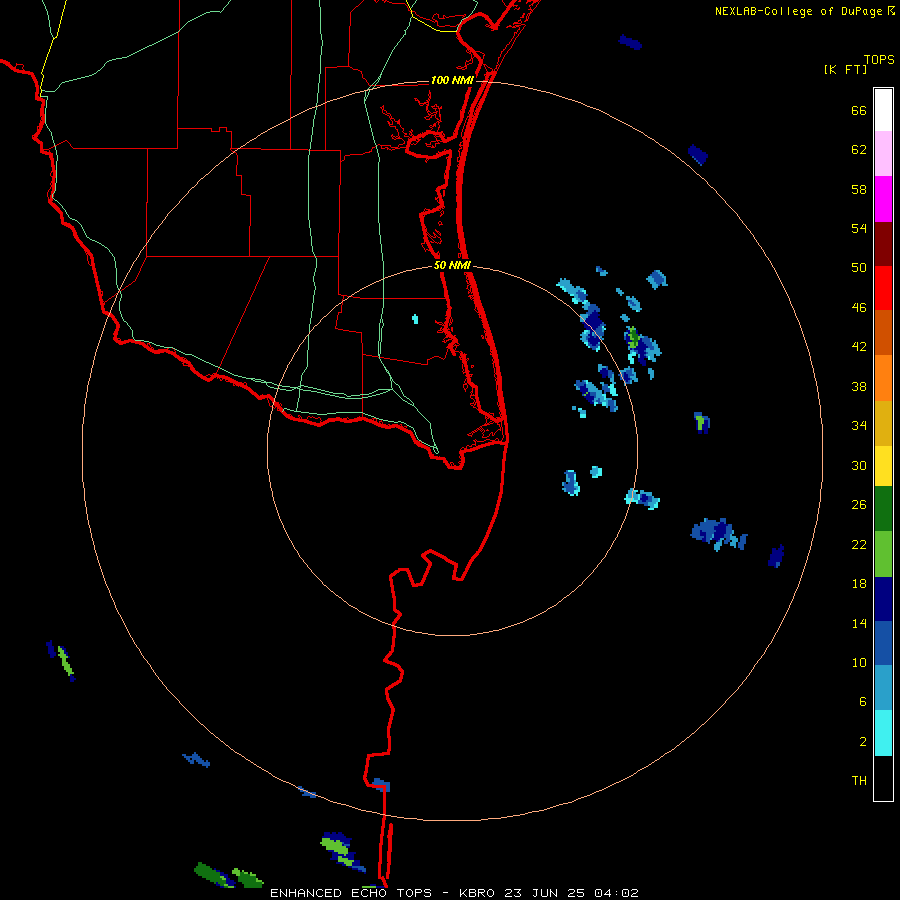Click the "50" legend value
Image resolution: width=900 pixels, height=900 pixels.
point(859,268)
